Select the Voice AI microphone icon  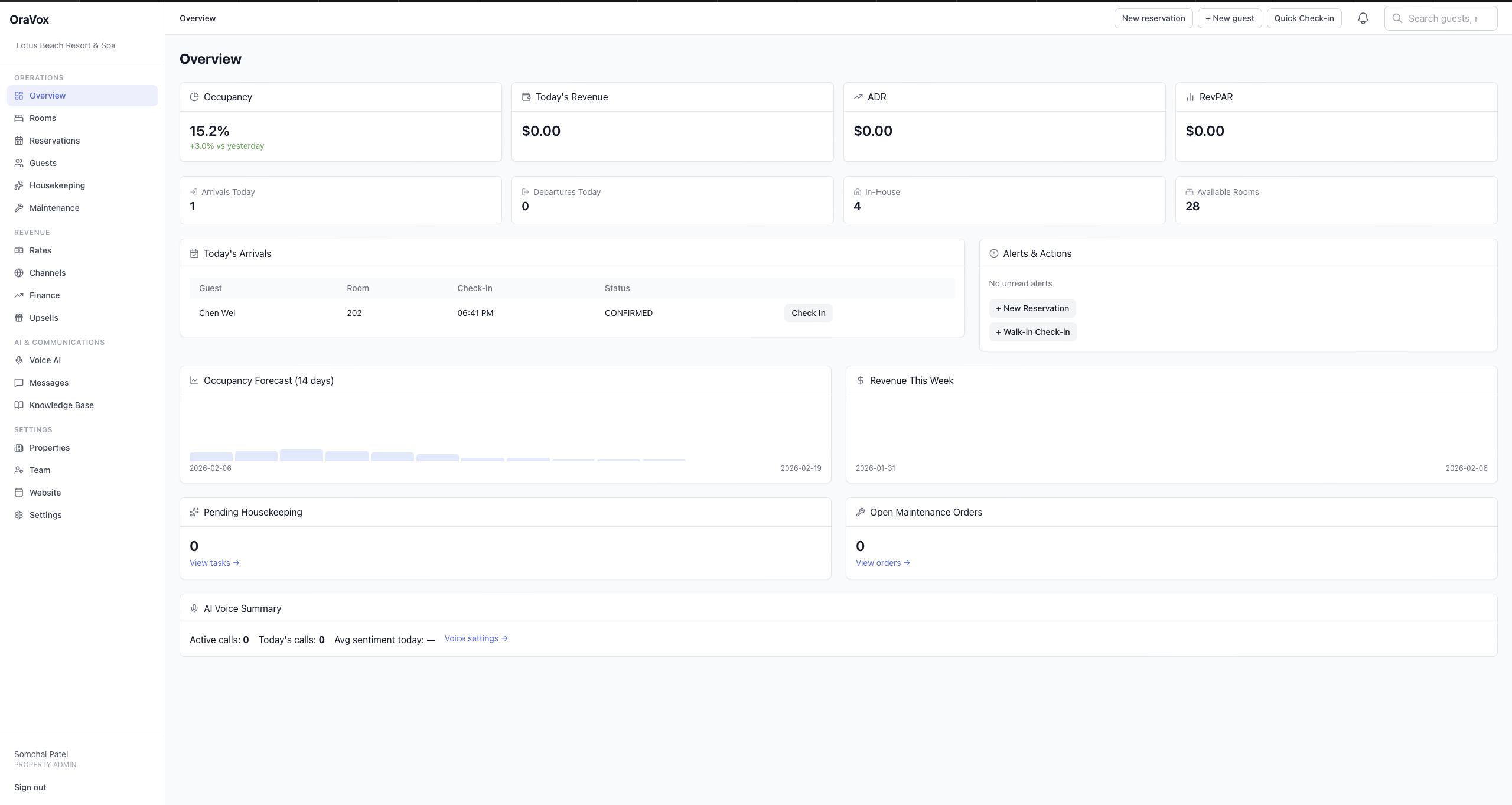[18, 360]
